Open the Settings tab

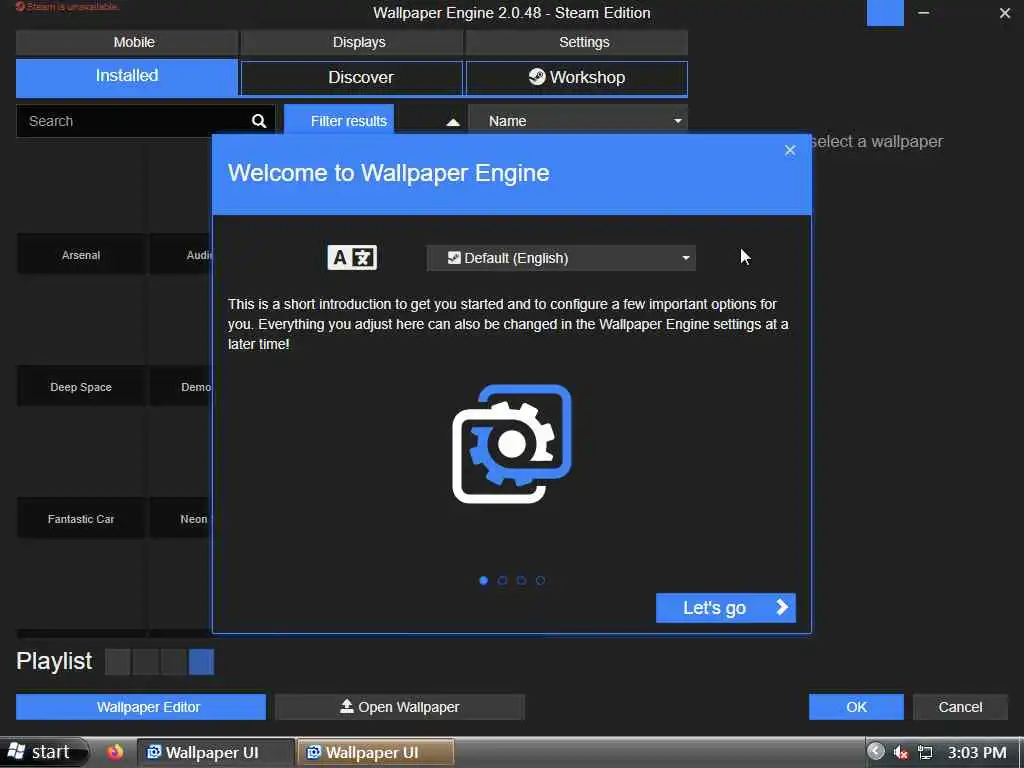click(x=577, y=42)
